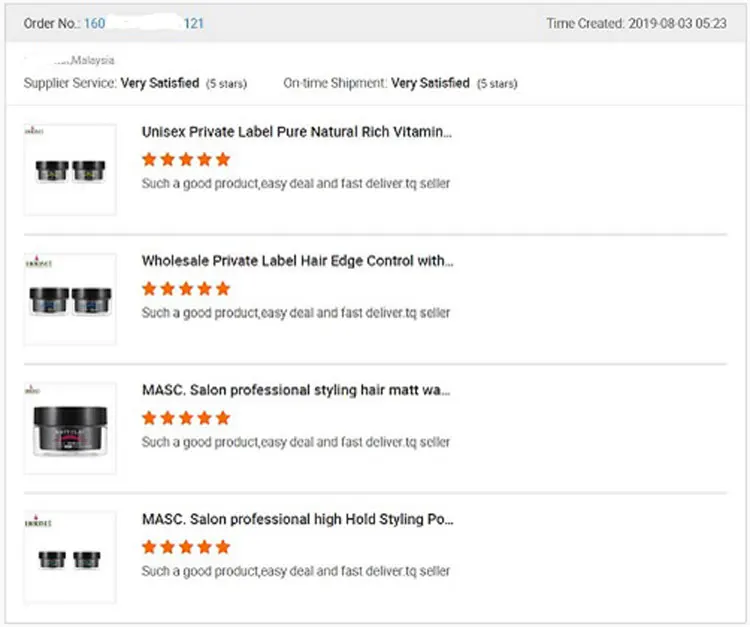Click the star rating under styling hair matt wax

187,418
